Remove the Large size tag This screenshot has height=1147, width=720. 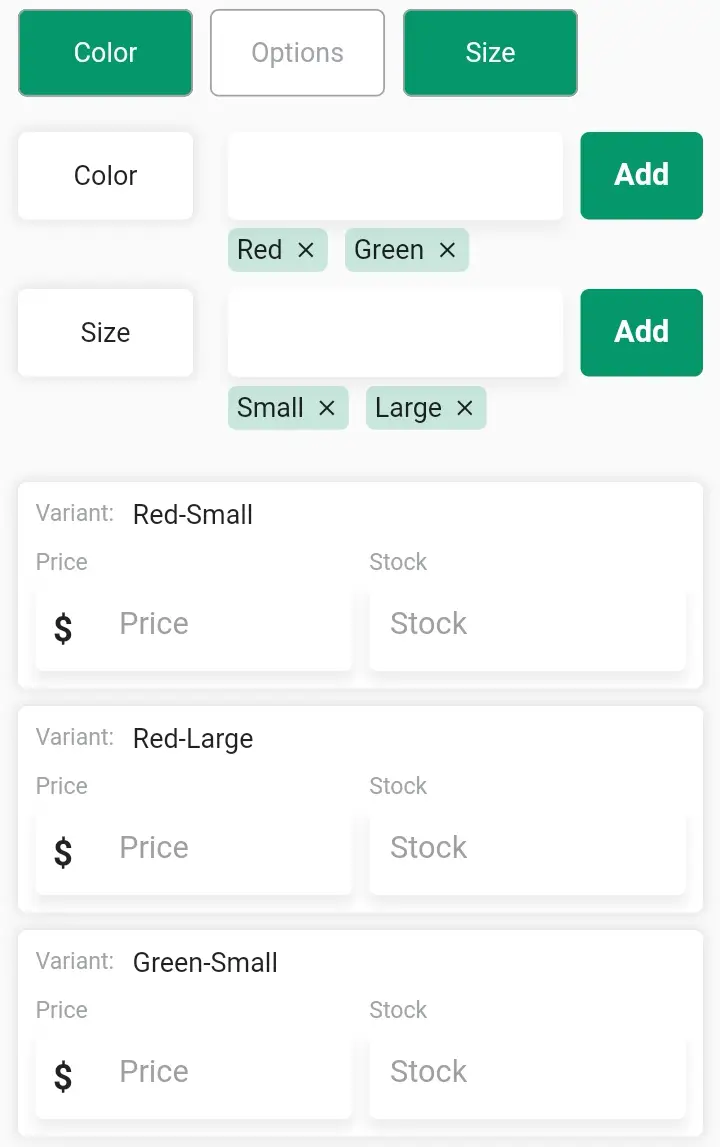[465, 408]
